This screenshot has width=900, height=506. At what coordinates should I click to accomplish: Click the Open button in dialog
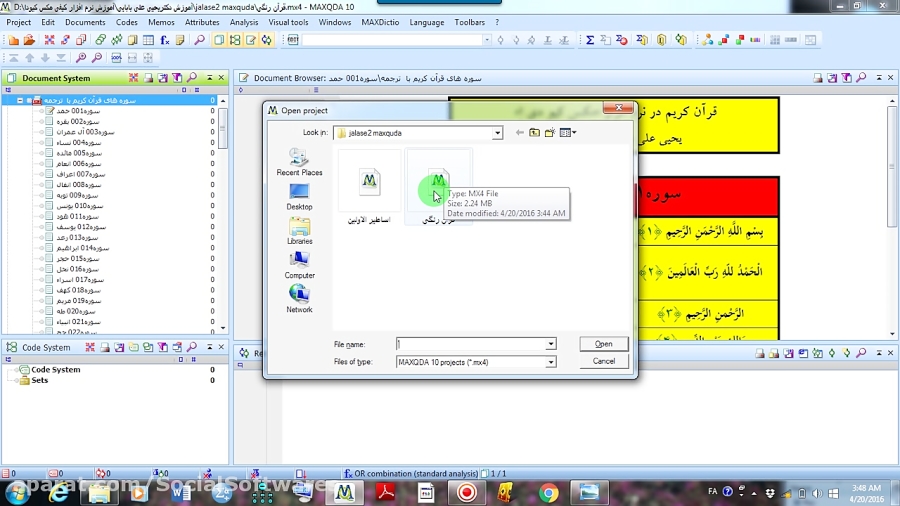click(603, 344)
